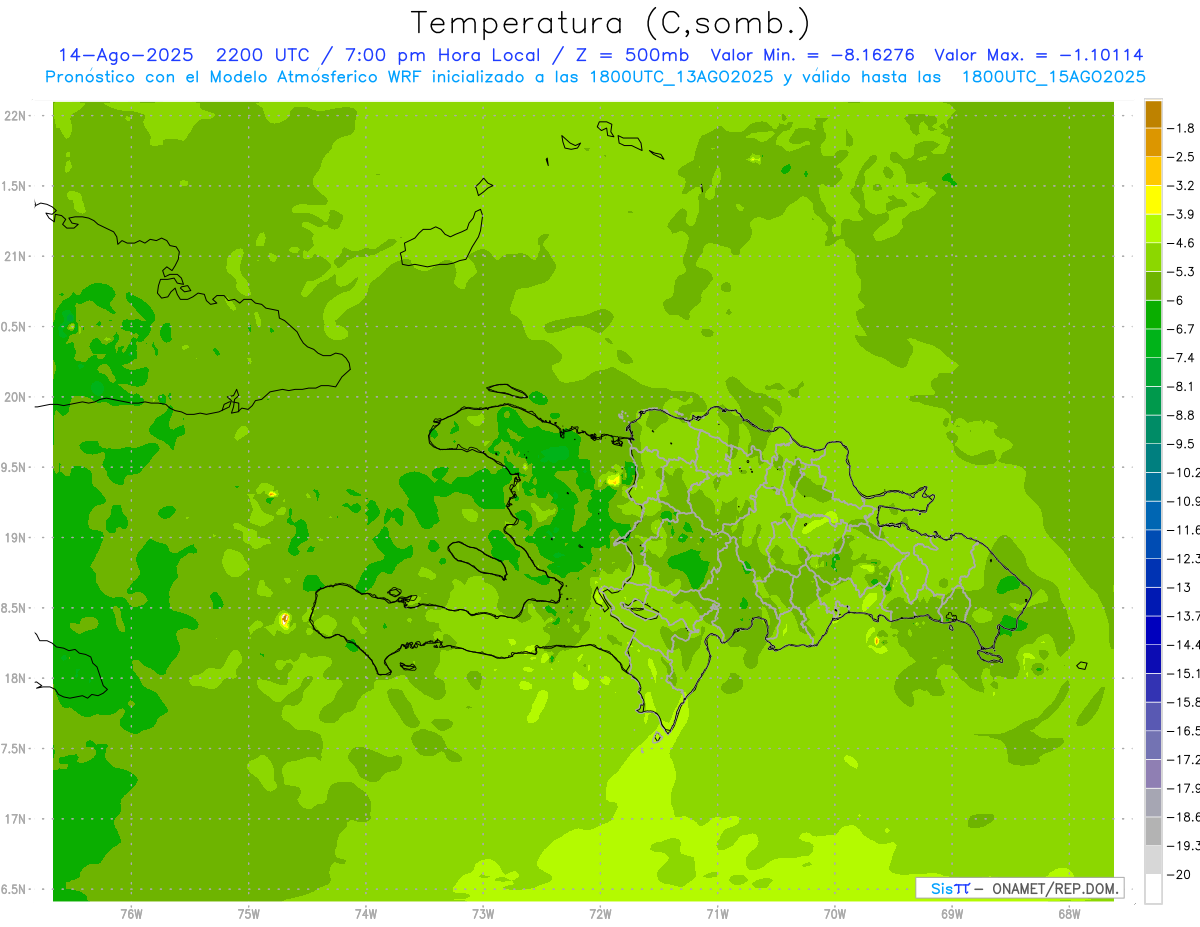Click the "Pronóstico con el Modelo Atmosférico WRF" subtitle
Viewport: 1200px width, 927px height.
(x=236, y=77)
